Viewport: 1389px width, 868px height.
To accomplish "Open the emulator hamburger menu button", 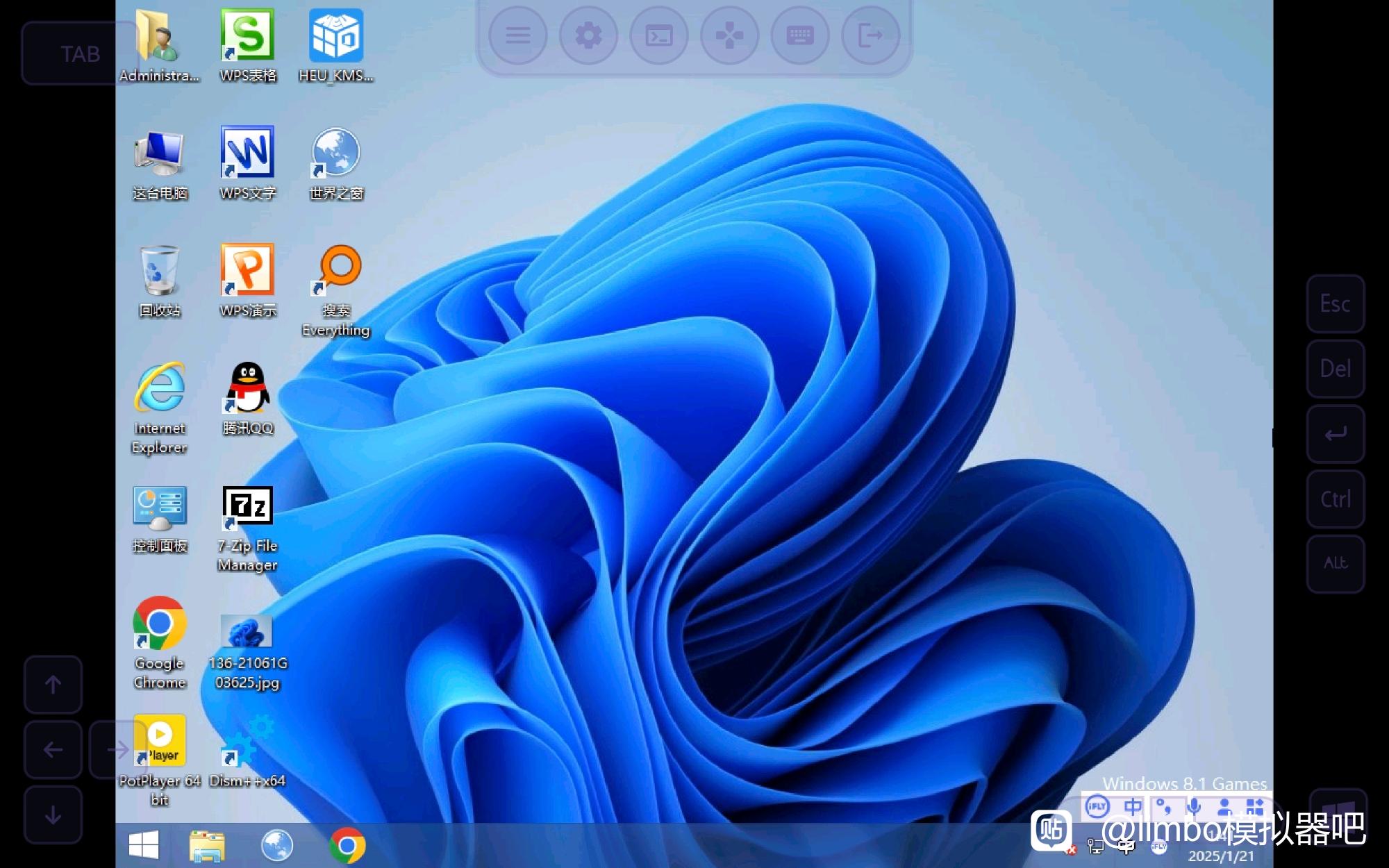I will pos(518,35).
